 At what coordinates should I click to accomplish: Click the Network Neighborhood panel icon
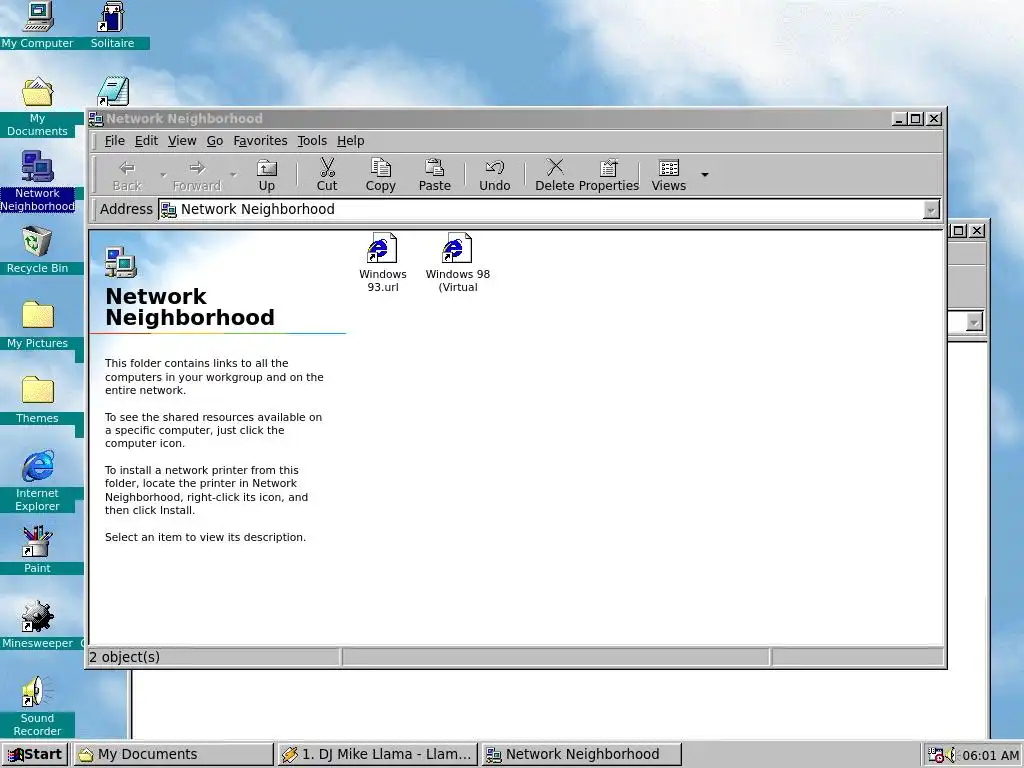coord(121,262)
